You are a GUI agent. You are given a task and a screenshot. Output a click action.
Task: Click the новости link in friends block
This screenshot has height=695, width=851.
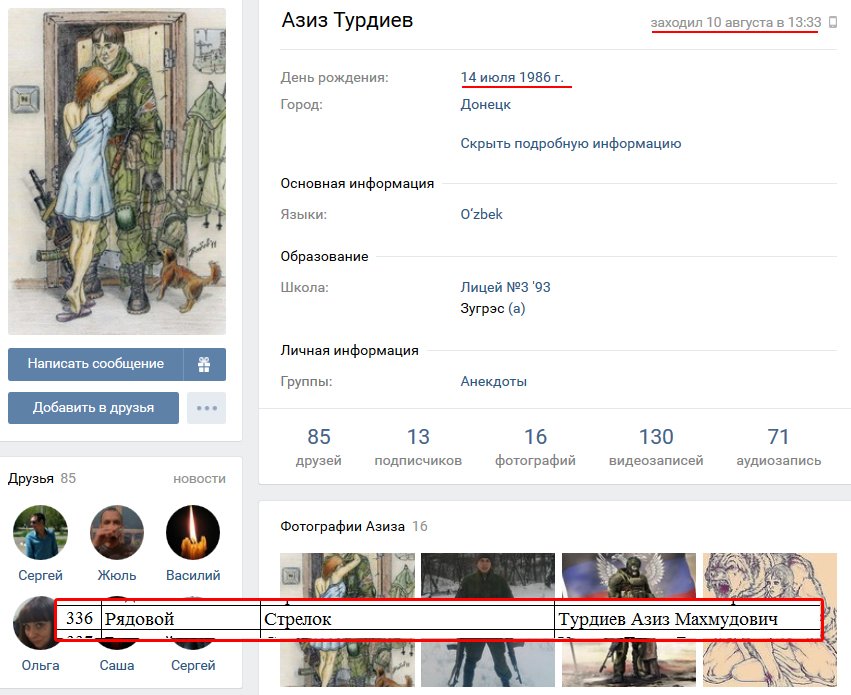(x=199, y=479)
